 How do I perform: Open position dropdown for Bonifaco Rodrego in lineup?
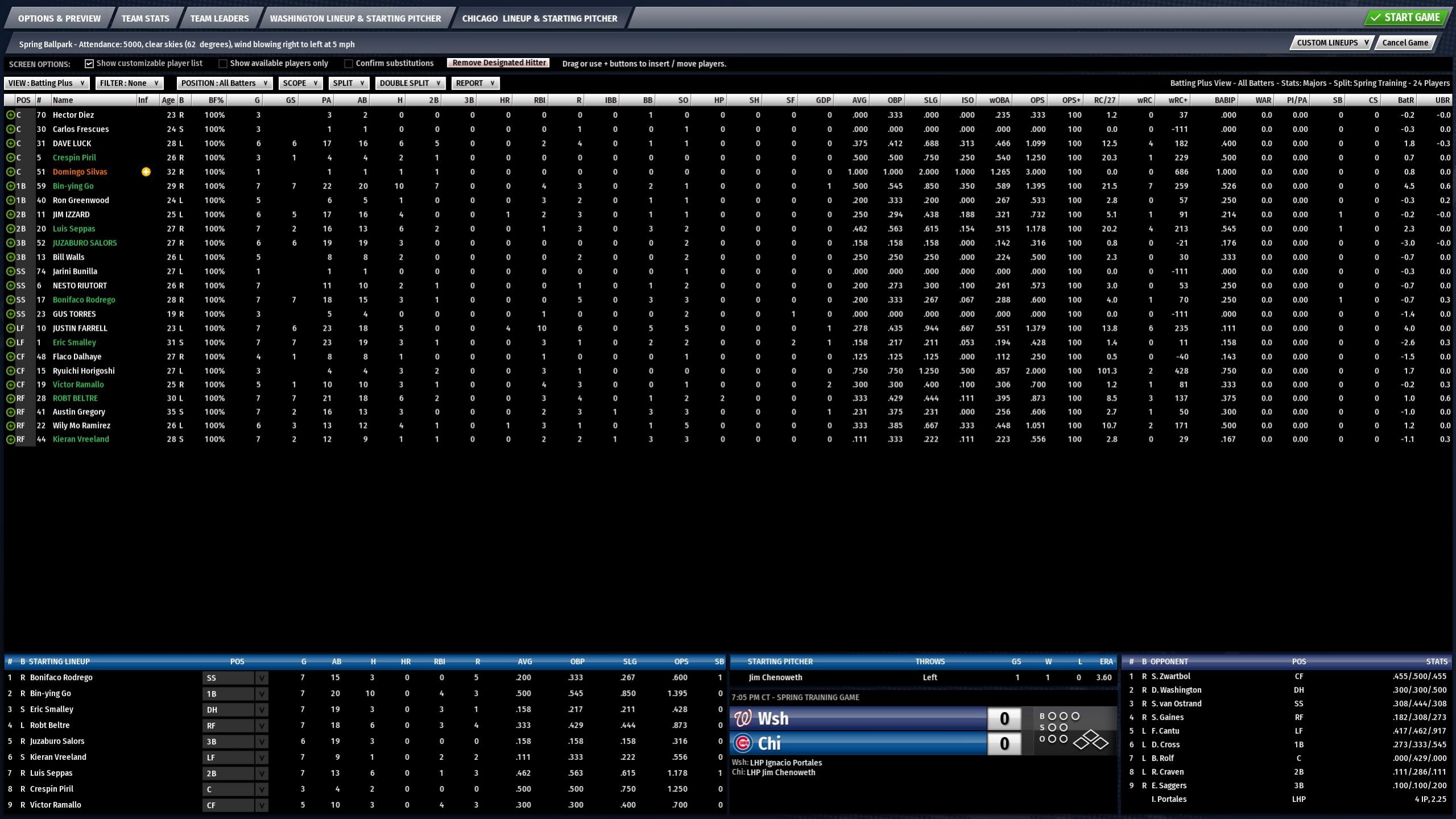click(x=261, y=678)
